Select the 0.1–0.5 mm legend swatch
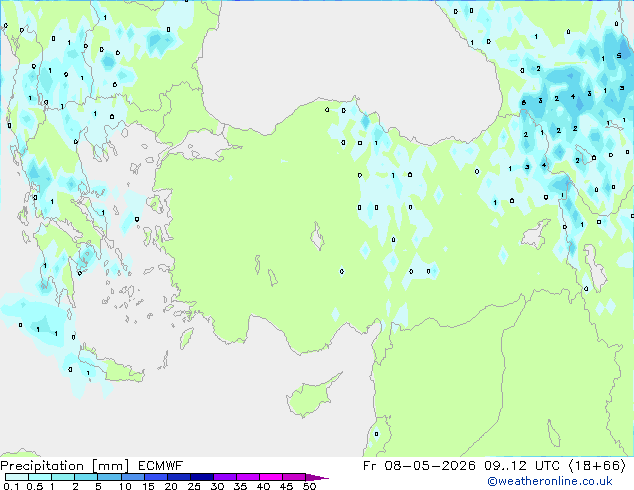This screenshot has width=634, height=490. coord(17,477)
